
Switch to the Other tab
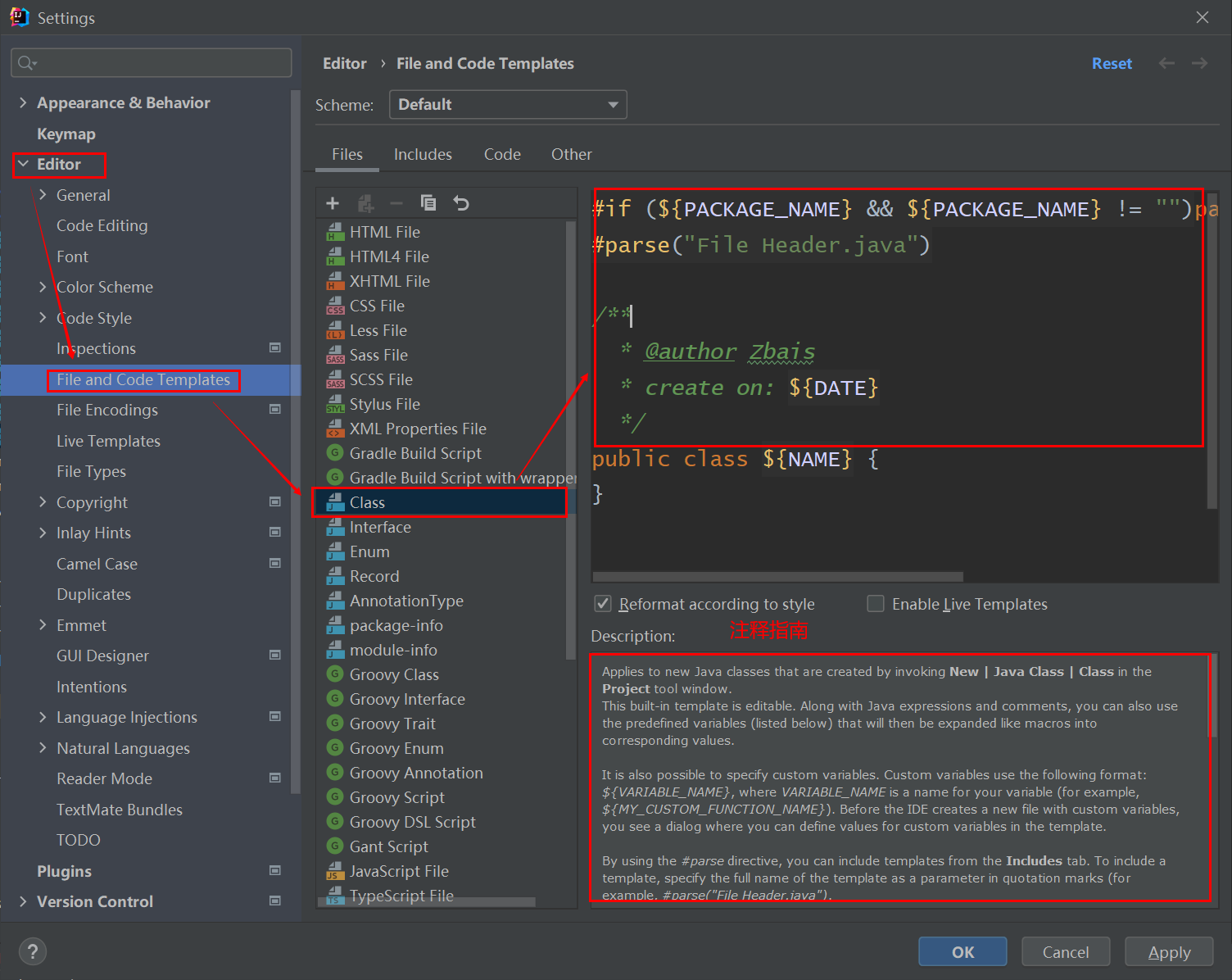(x=571, y=154)
